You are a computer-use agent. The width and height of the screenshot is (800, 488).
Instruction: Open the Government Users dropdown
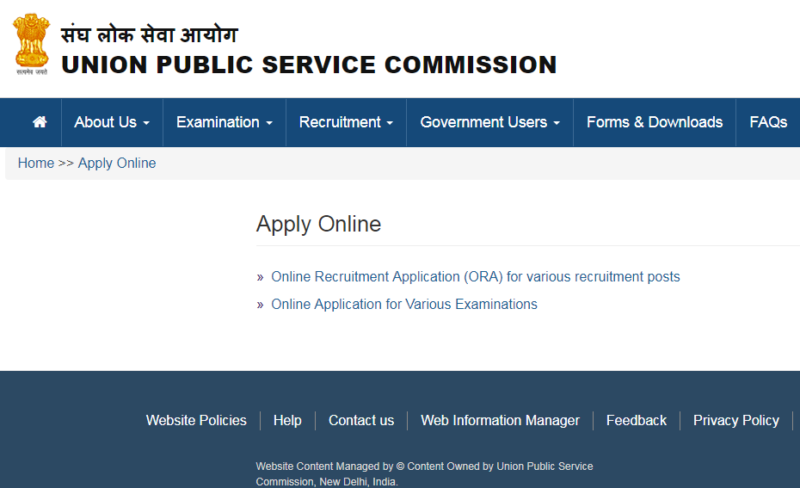tap(489, 122)
